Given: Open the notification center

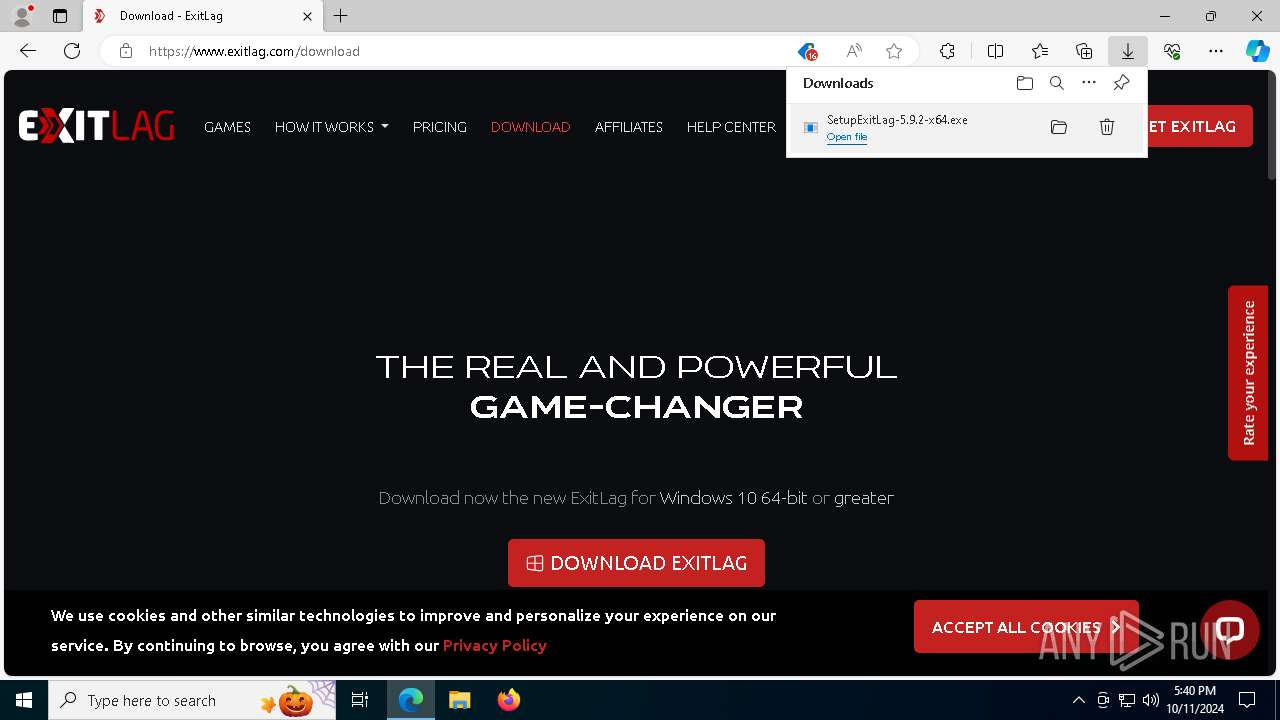Looking at the screenshot, I should point(1247,700).
